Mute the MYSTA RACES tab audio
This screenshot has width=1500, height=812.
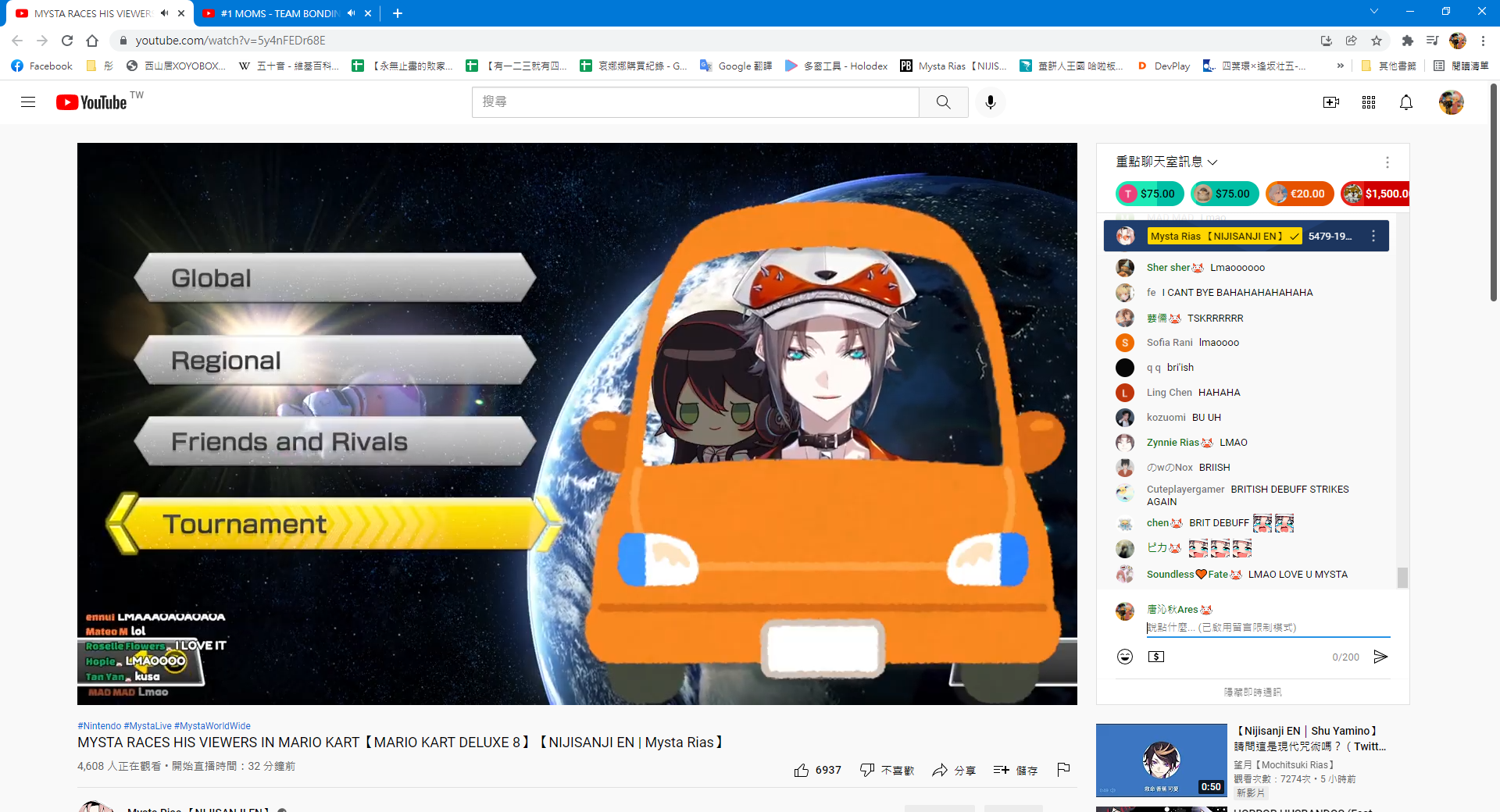coord(164,13)
